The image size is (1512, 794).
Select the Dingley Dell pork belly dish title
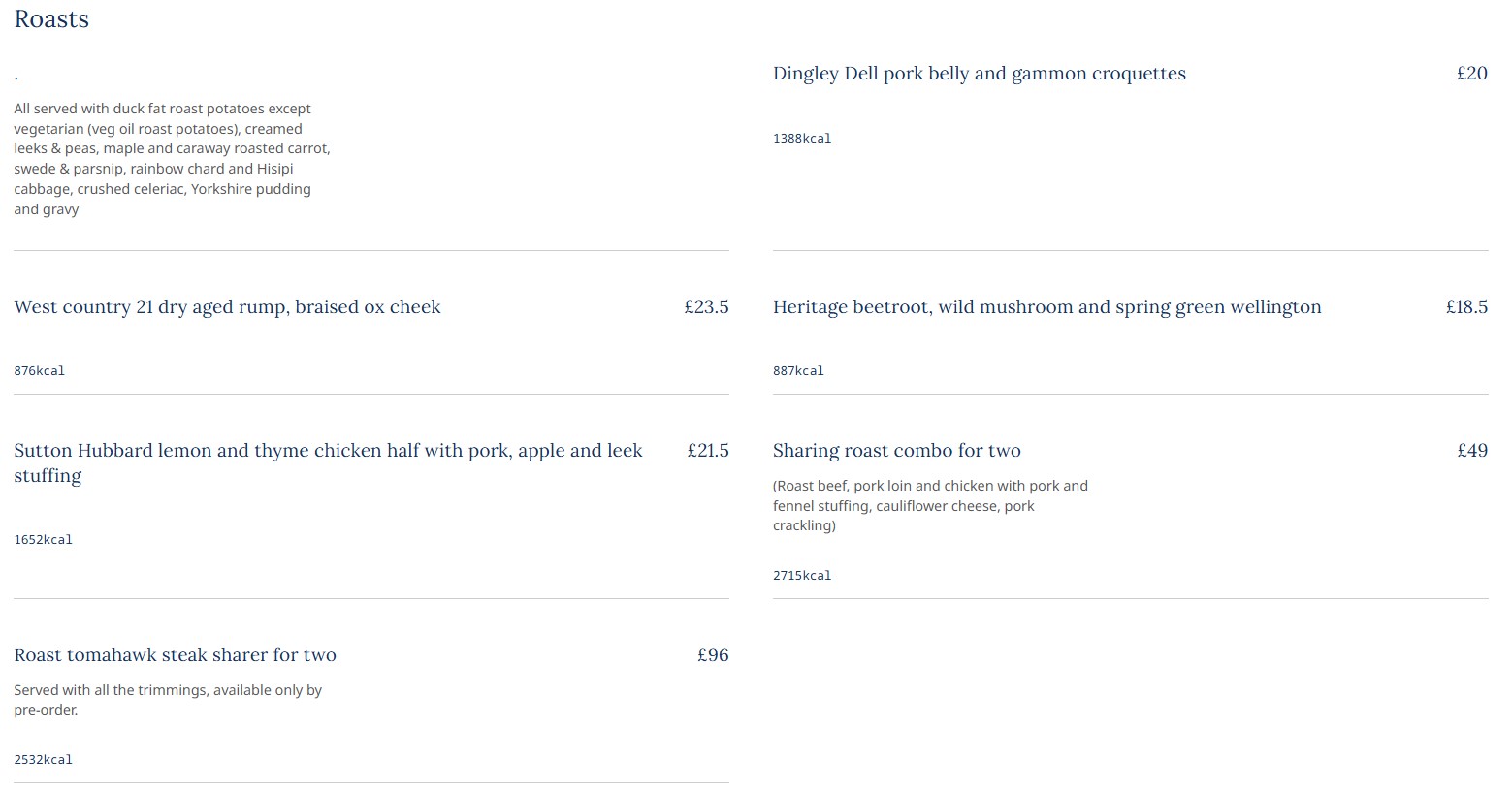(979, 74)
